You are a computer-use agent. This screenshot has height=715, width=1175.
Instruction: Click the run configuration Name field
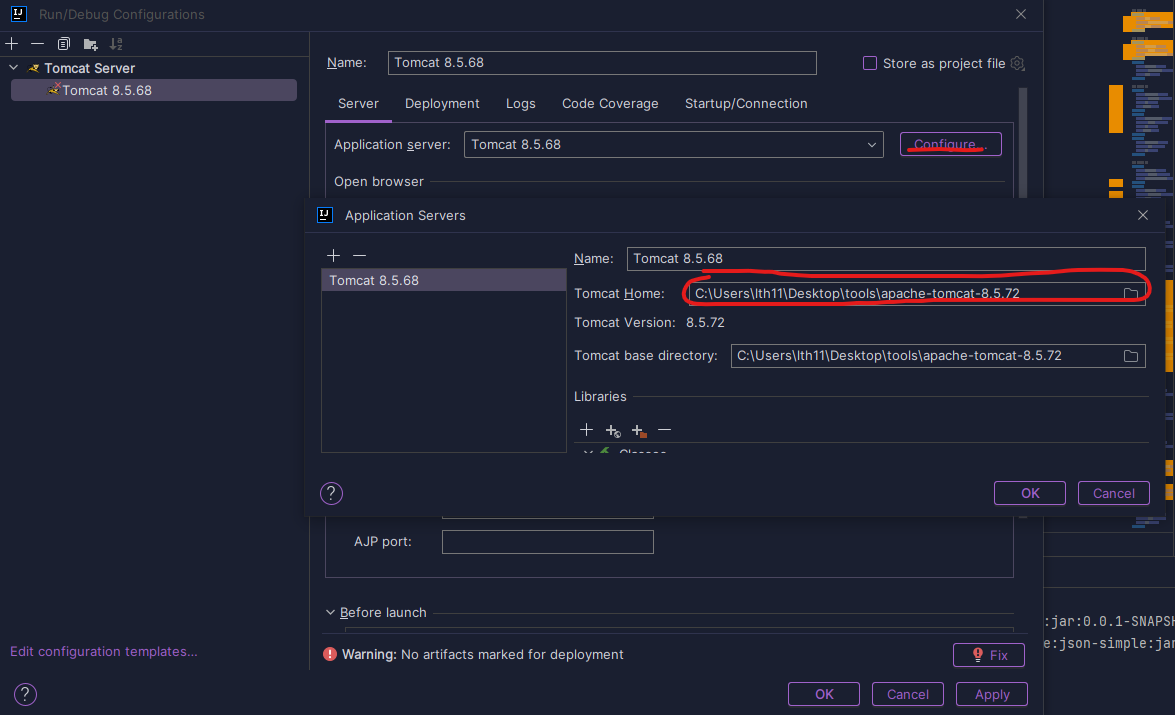(x=602, y=63)
